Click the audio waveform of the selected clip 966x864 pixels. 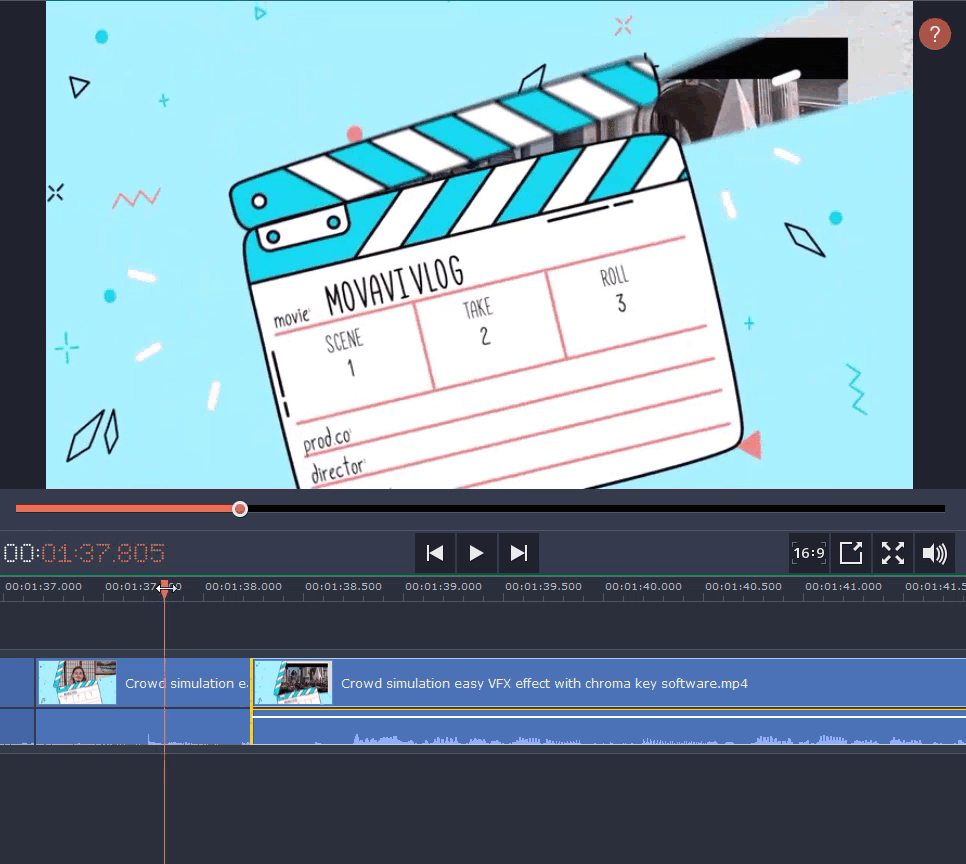609,727
